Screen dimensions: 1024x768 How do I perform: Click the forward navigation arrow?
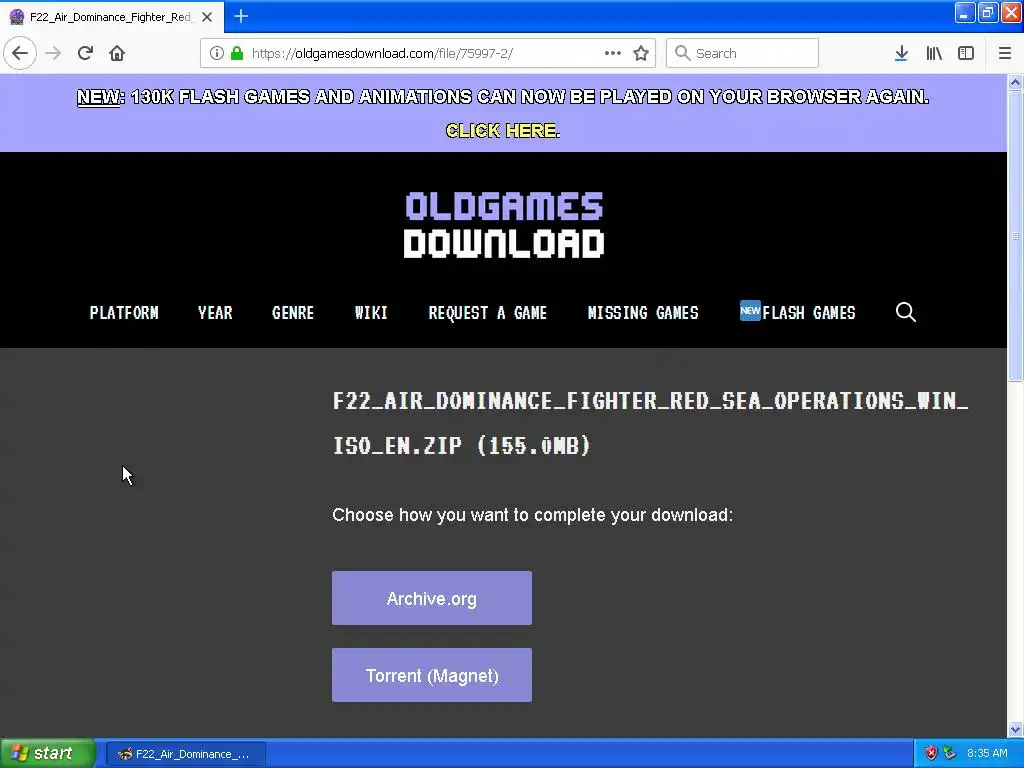tap(53, 53)
